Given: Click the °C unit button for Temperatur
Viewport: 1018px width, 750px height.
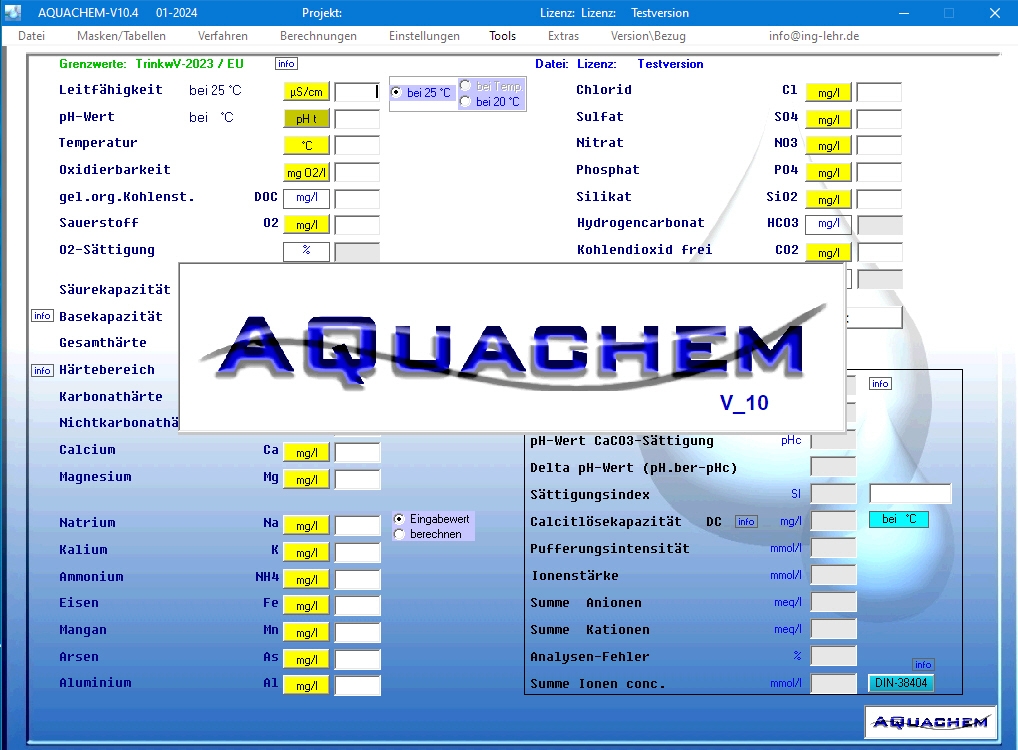Looking at the screenshot, I should pyautogui.click(x=306, y=145).
